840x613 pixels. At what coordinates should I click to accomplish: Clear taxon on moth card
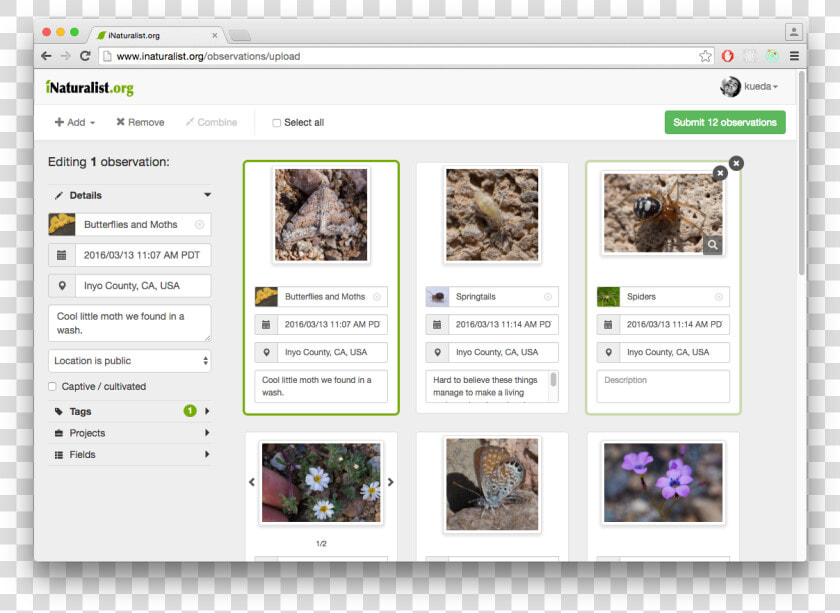[377, 297]
